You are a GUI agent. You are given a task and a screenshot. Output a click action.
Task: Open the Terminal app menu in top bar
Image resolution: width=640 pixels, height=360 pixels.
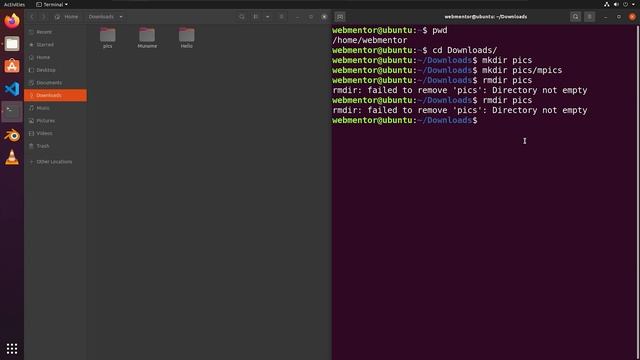(x=52, y=4)
